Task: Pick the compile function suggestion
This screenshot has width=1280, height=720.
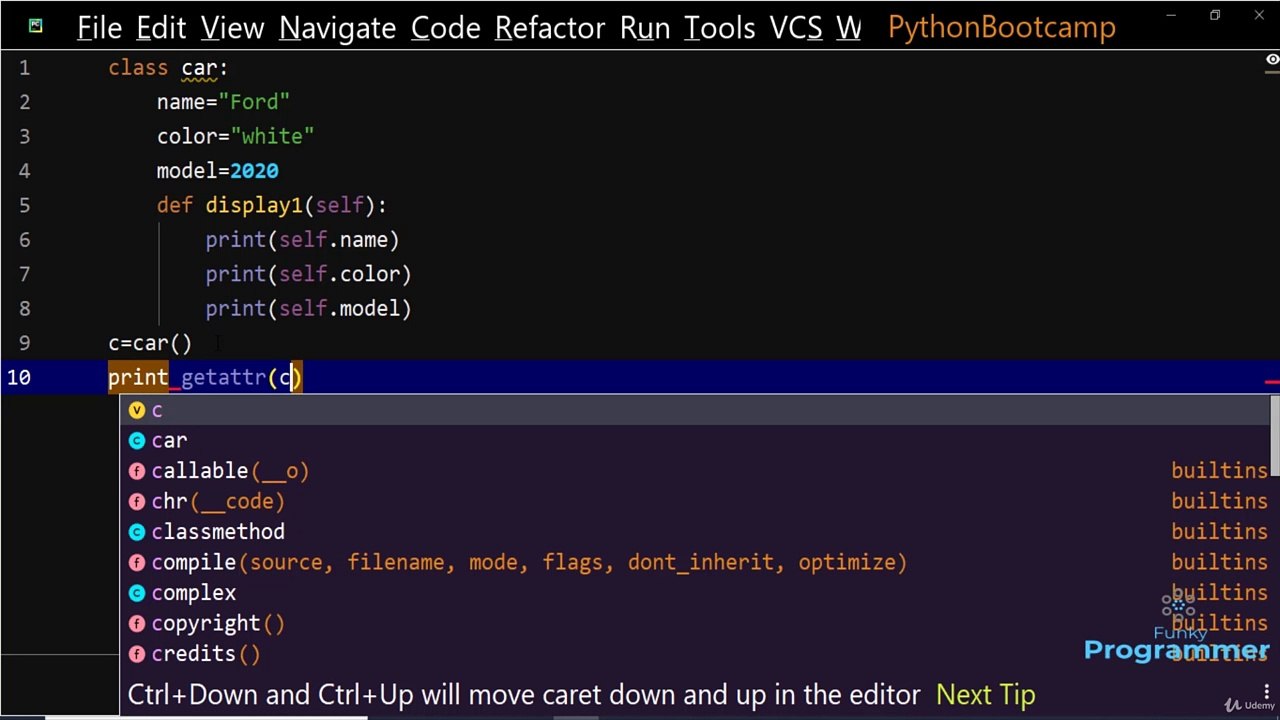Action: coord(695,562)
